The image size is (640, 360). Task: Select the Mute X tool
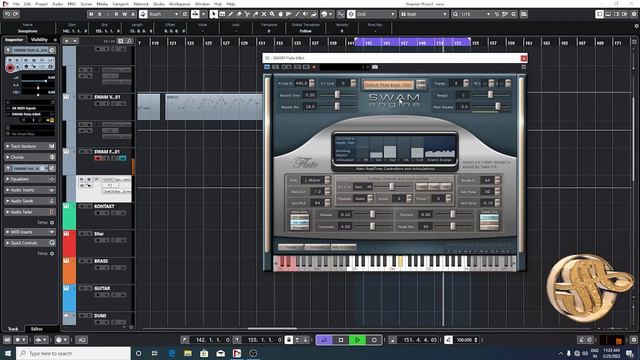[x=264, y=14]
